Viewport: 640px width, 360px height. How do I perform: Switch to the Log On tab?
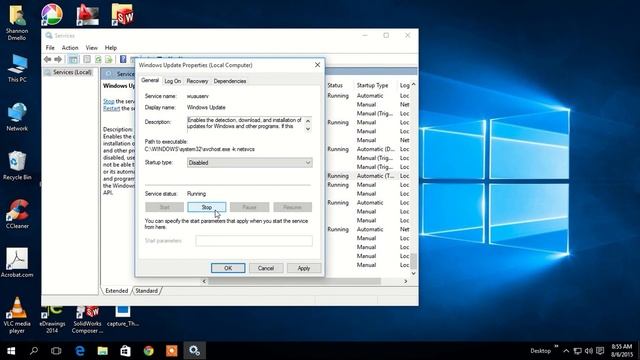pos(172,81)
